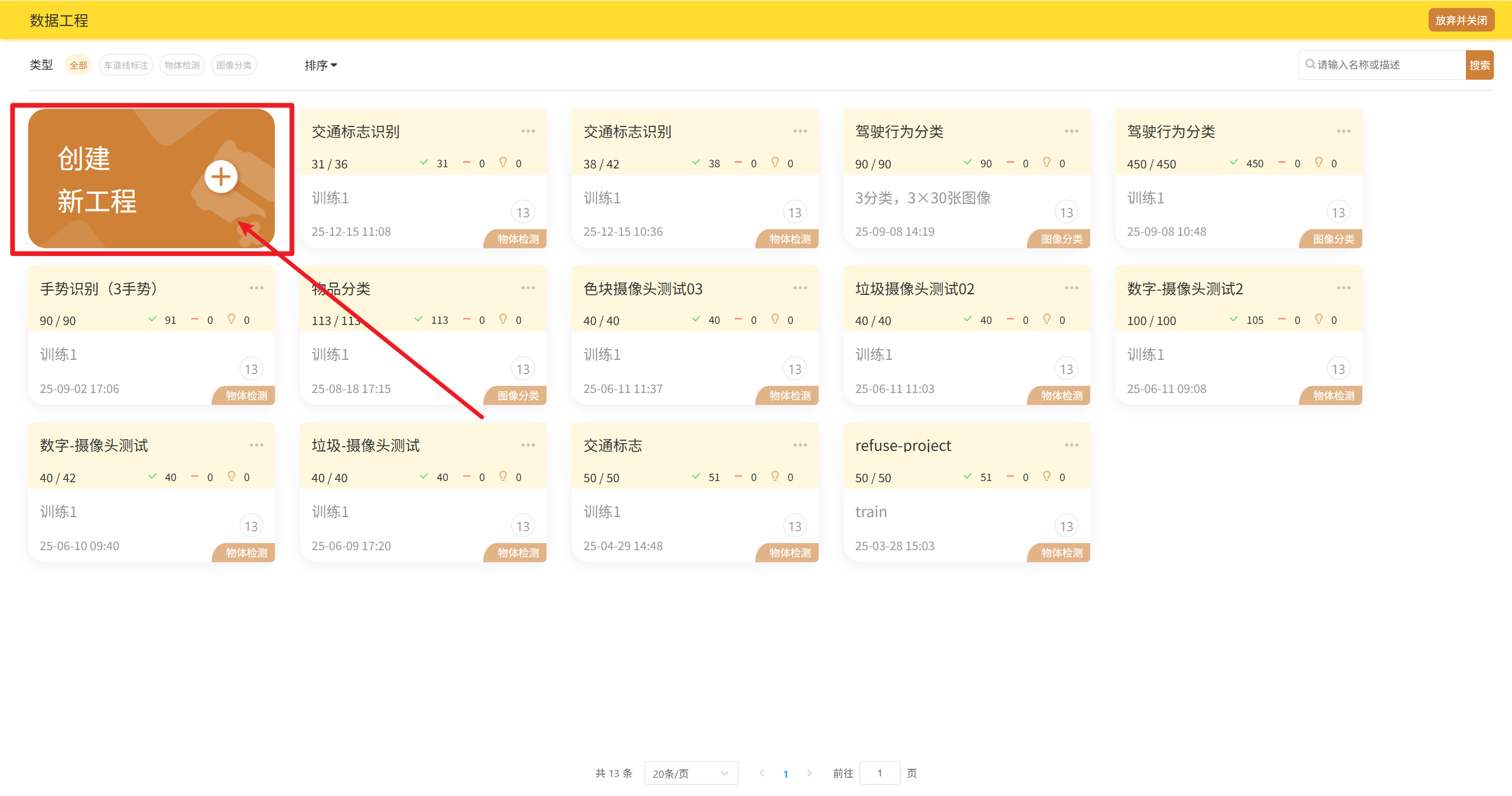
Task: Filter by 物体检测 type
Action: 182,65
